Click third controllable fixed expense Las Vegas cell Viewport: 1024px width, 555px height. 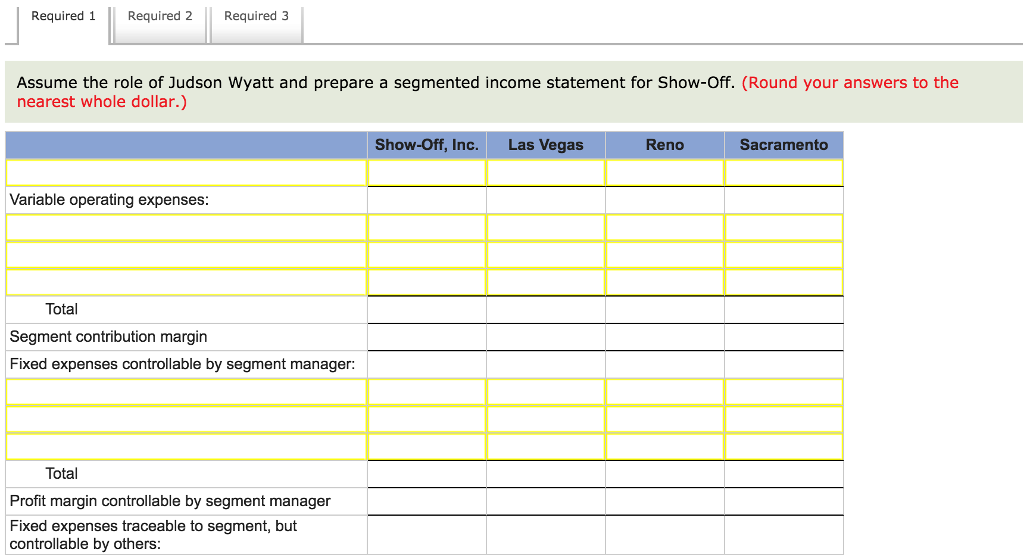(546, 447)
